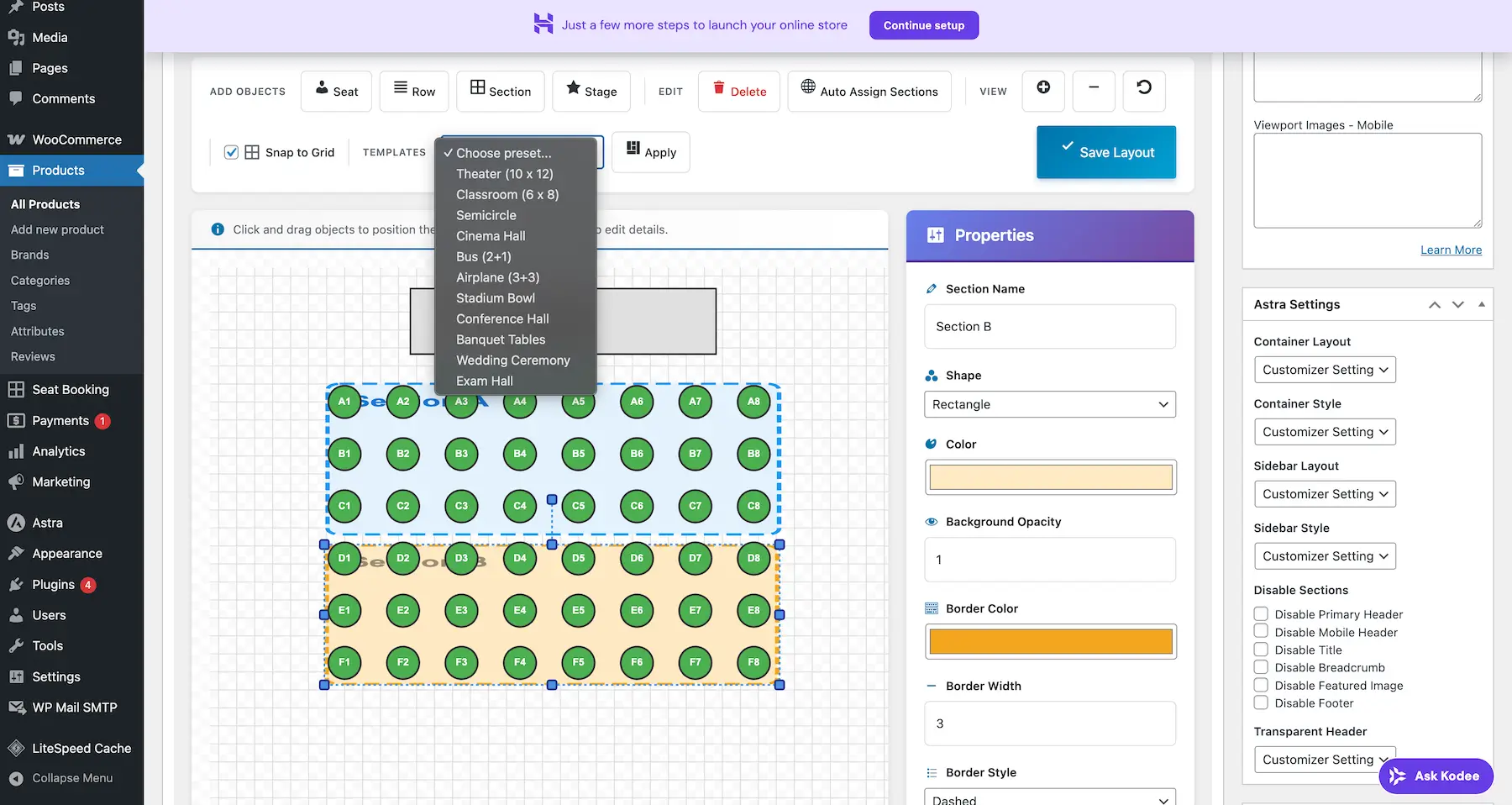Screen dimensions: 1512x805
Task: Open the Border Color swatch
Action: [x=1050, y=642]
